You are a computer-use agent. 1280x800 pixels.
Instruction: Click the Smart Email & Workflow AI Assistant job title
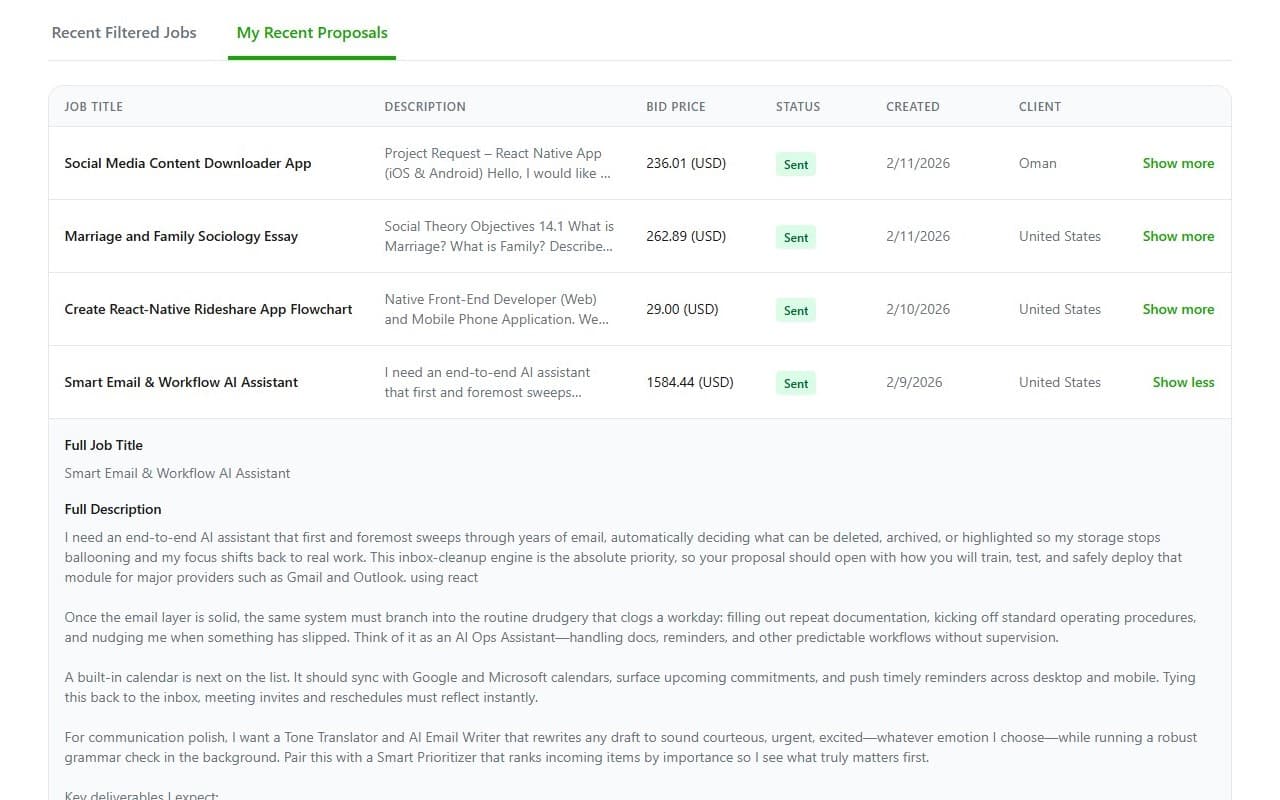(x=181, y=382)
